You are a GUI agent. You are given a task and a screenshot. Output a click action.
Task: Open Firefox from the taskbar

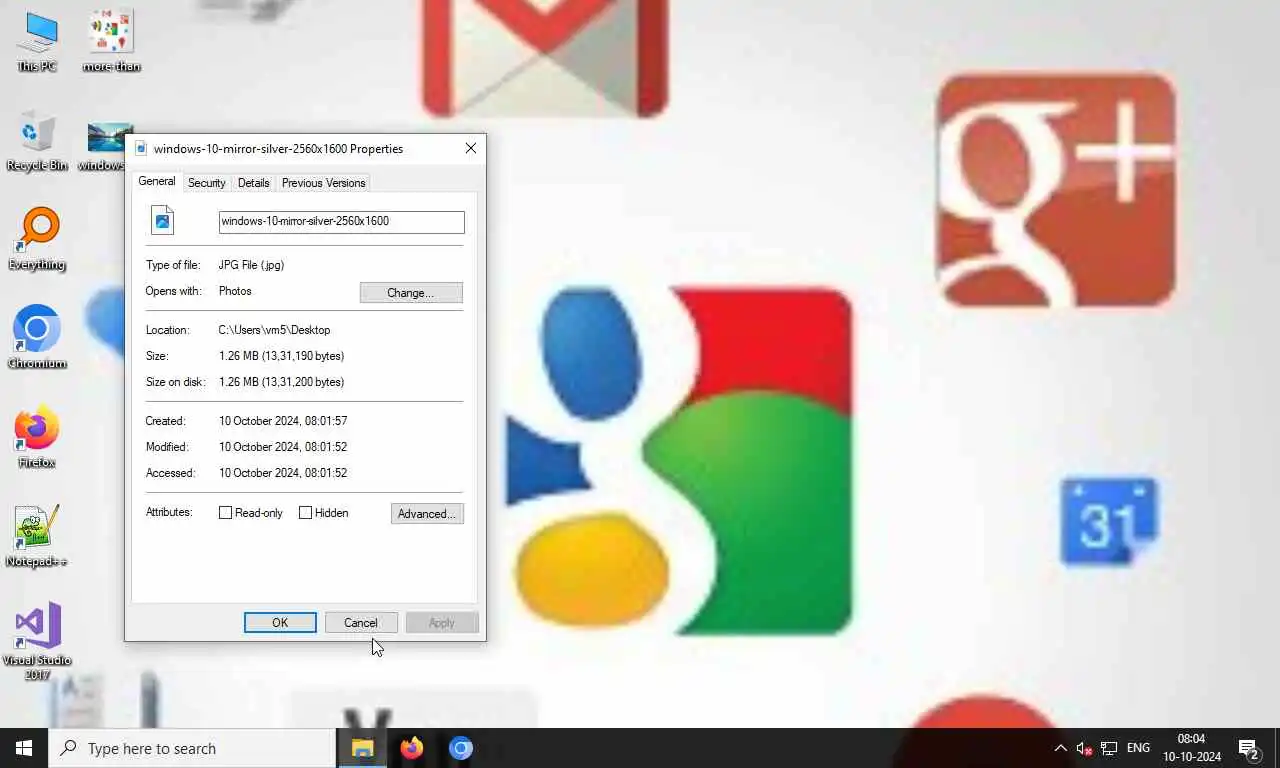pos(411,748)
